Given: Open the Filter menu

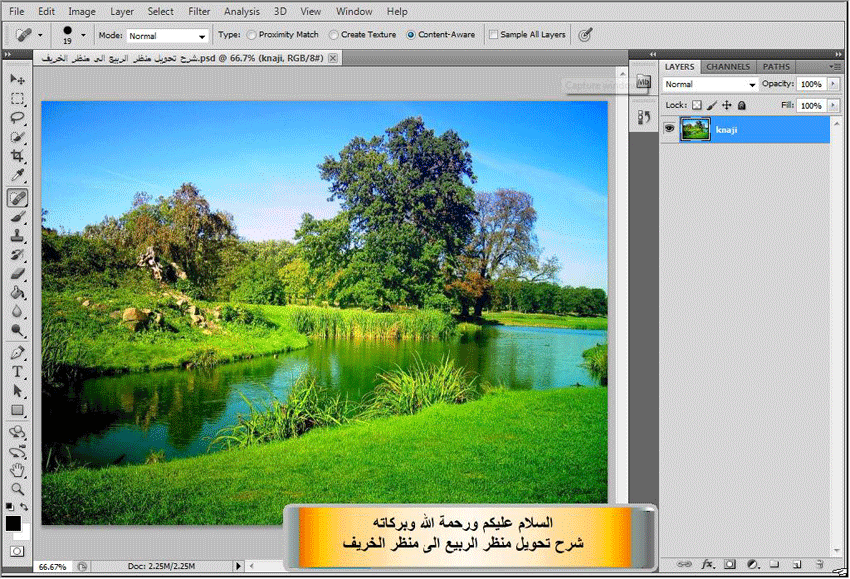Looking at the screenshot, I should click(199, 11).
